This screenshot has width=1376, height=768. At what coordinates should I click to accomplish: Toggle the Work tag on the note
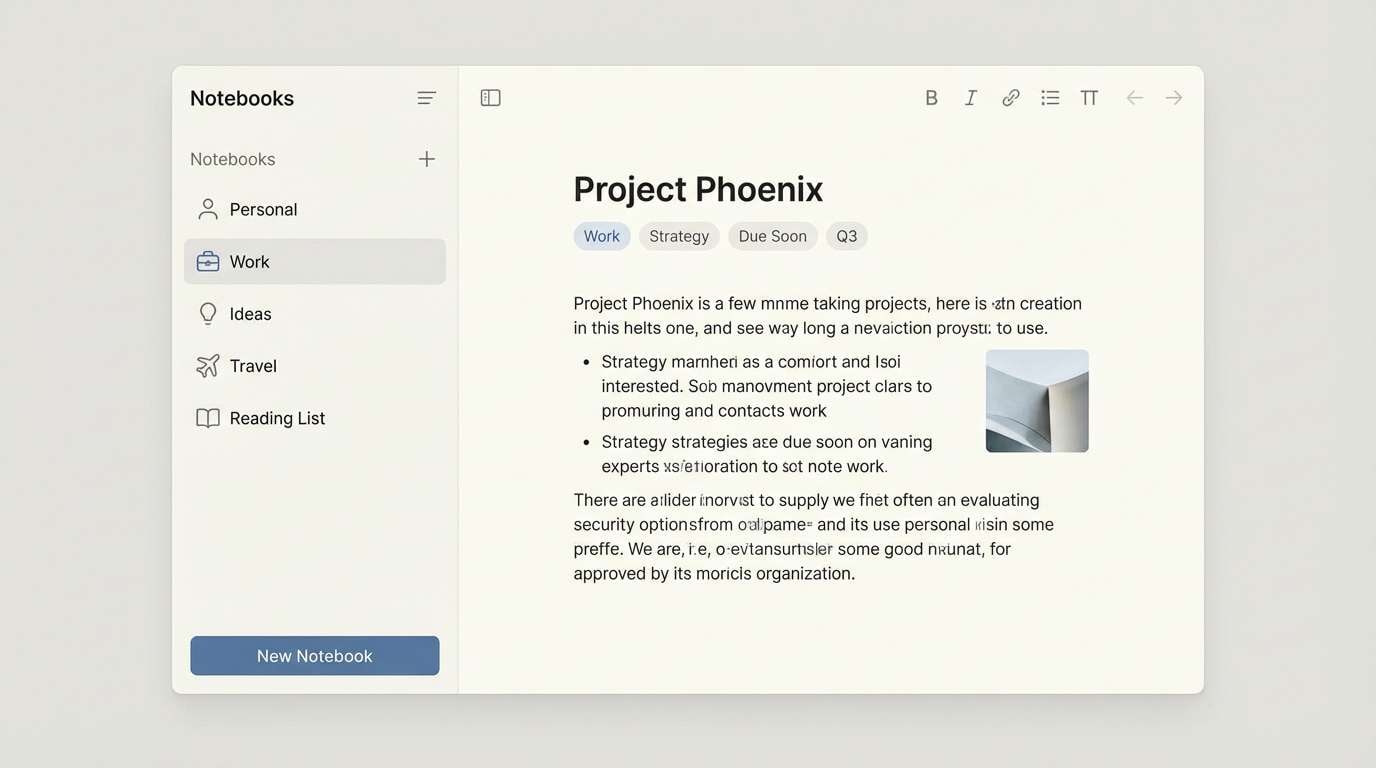[601, 236]
